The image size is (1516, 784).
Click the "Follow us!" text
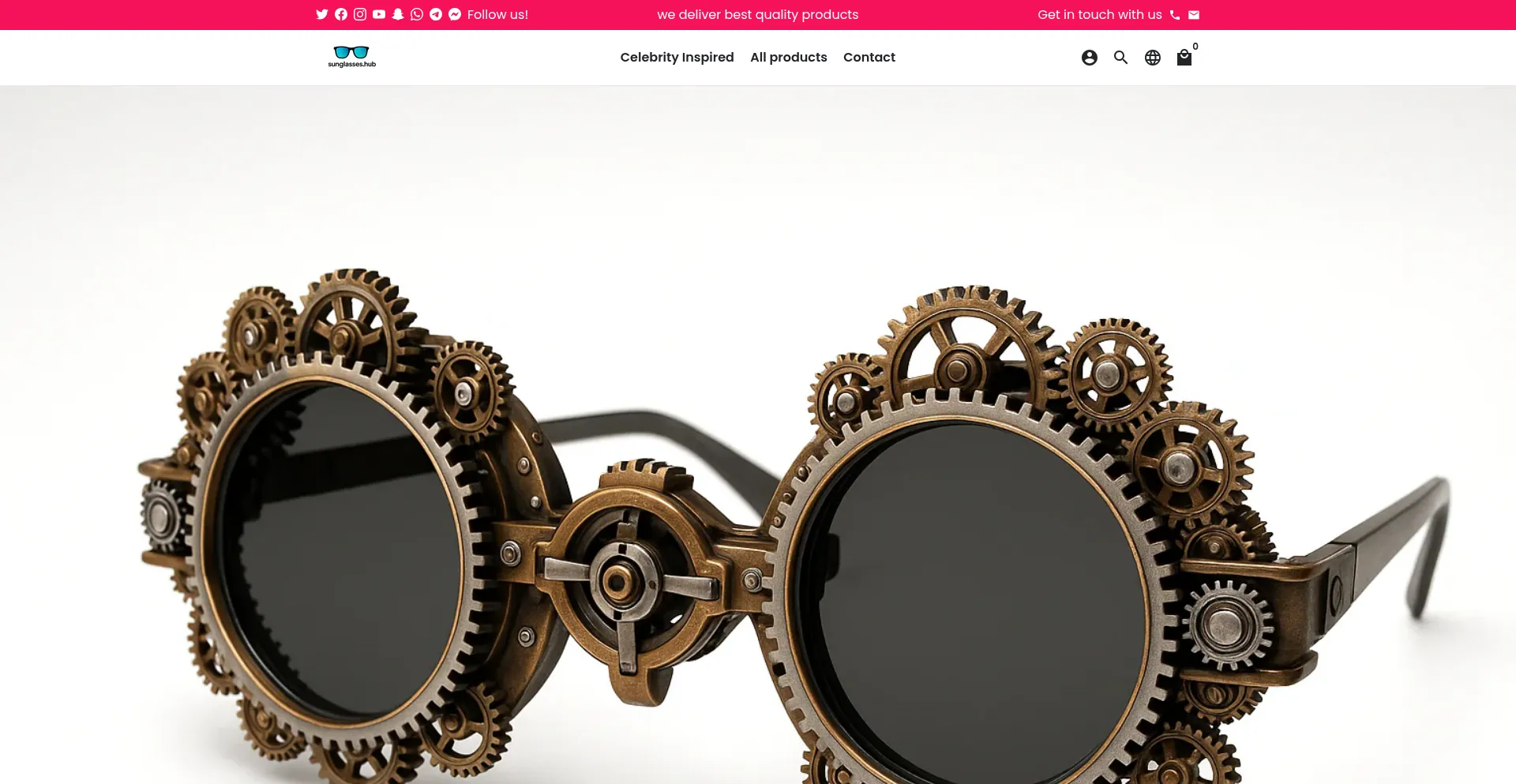pos(497,14)
